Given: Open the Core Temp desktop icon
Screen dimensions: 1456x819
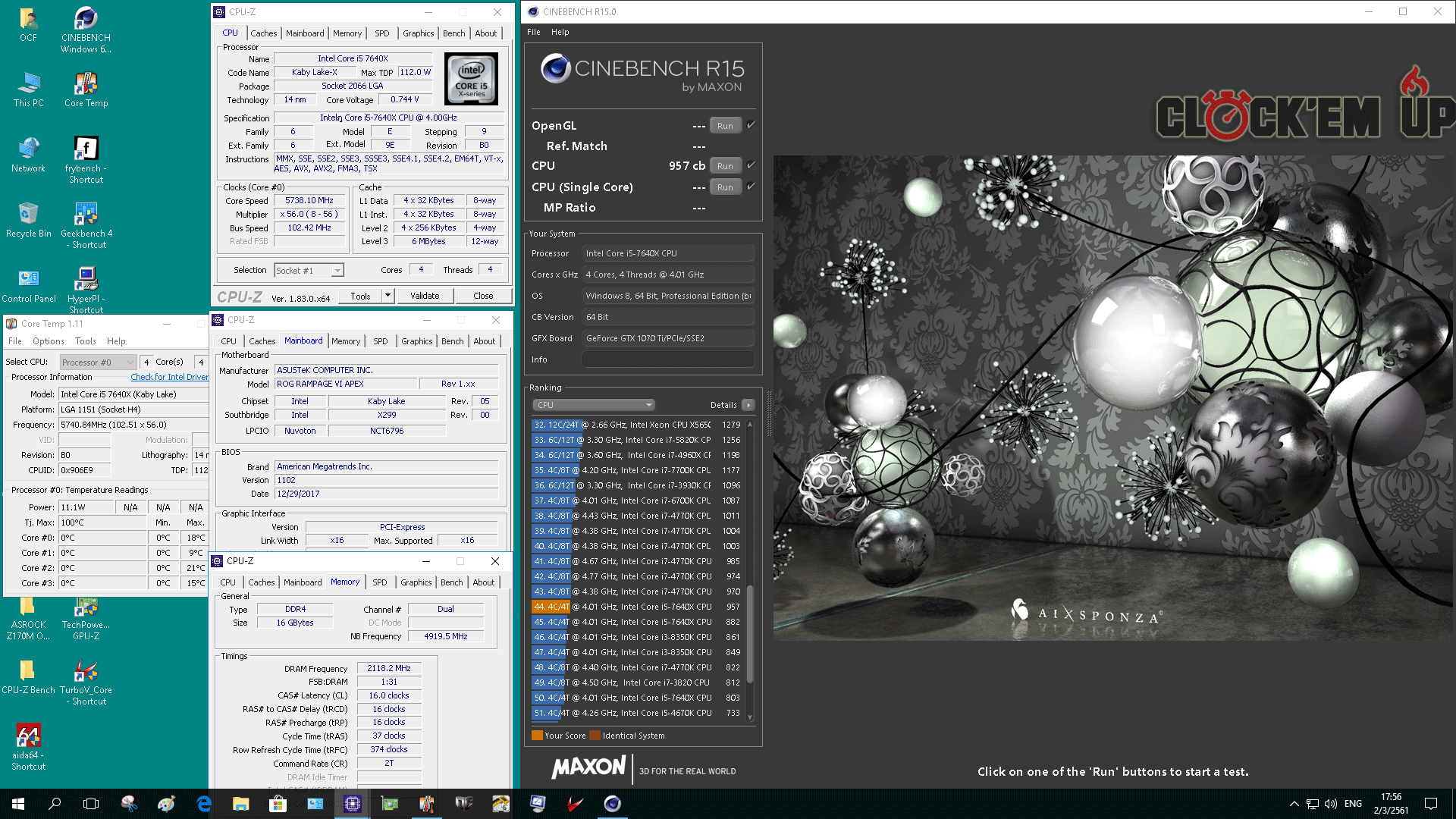Looking at the screenshot, I should (86, 85).
